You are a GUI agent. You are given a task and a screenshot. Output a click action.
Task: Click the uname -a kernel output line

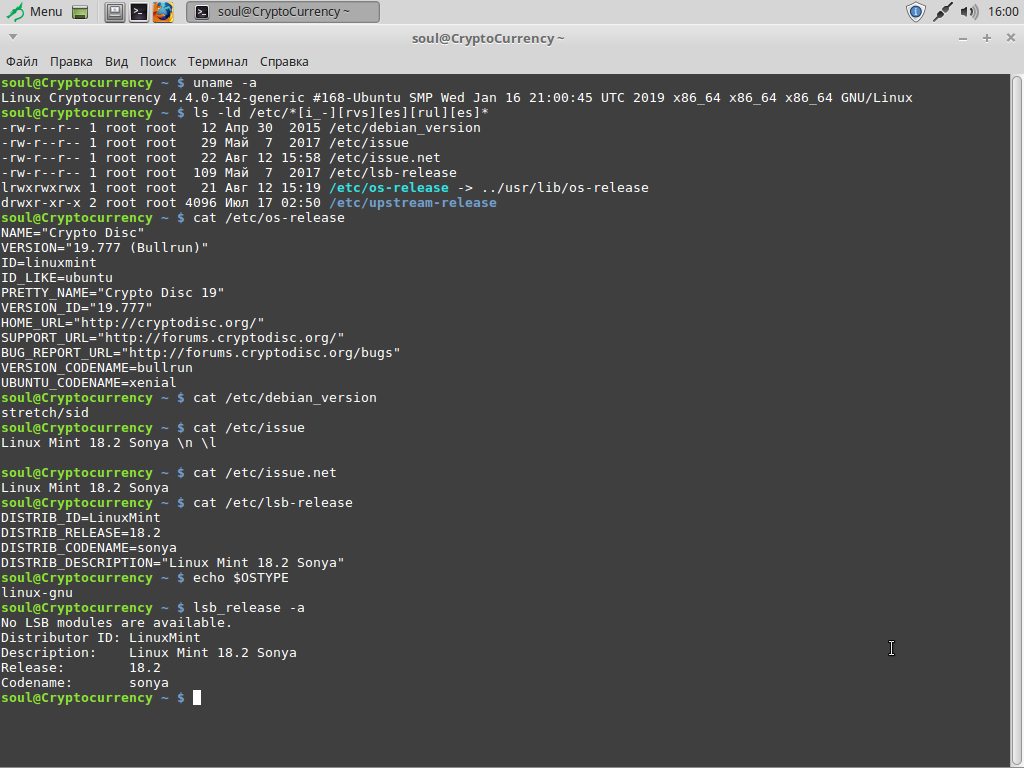click(x=456, y=98)
